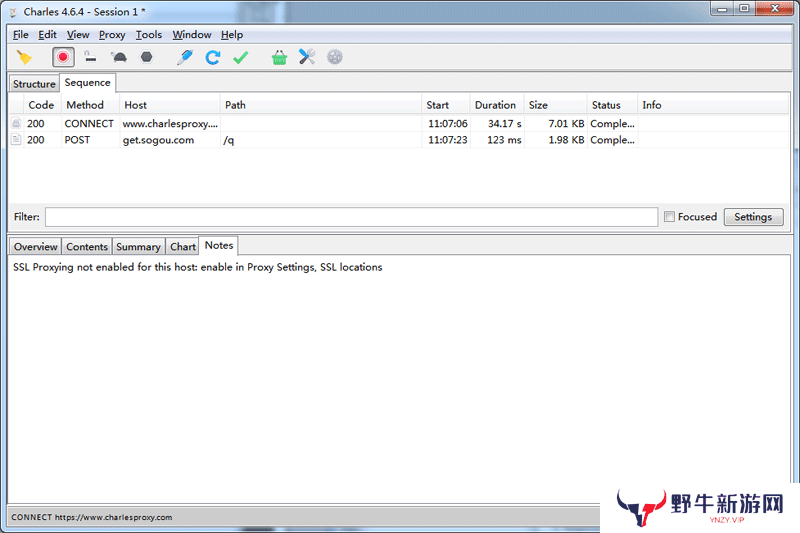The height and width of the screenshot is (533, 800).
Task: Select the www.charlesproxy.... host row
Action: [170, 123]
